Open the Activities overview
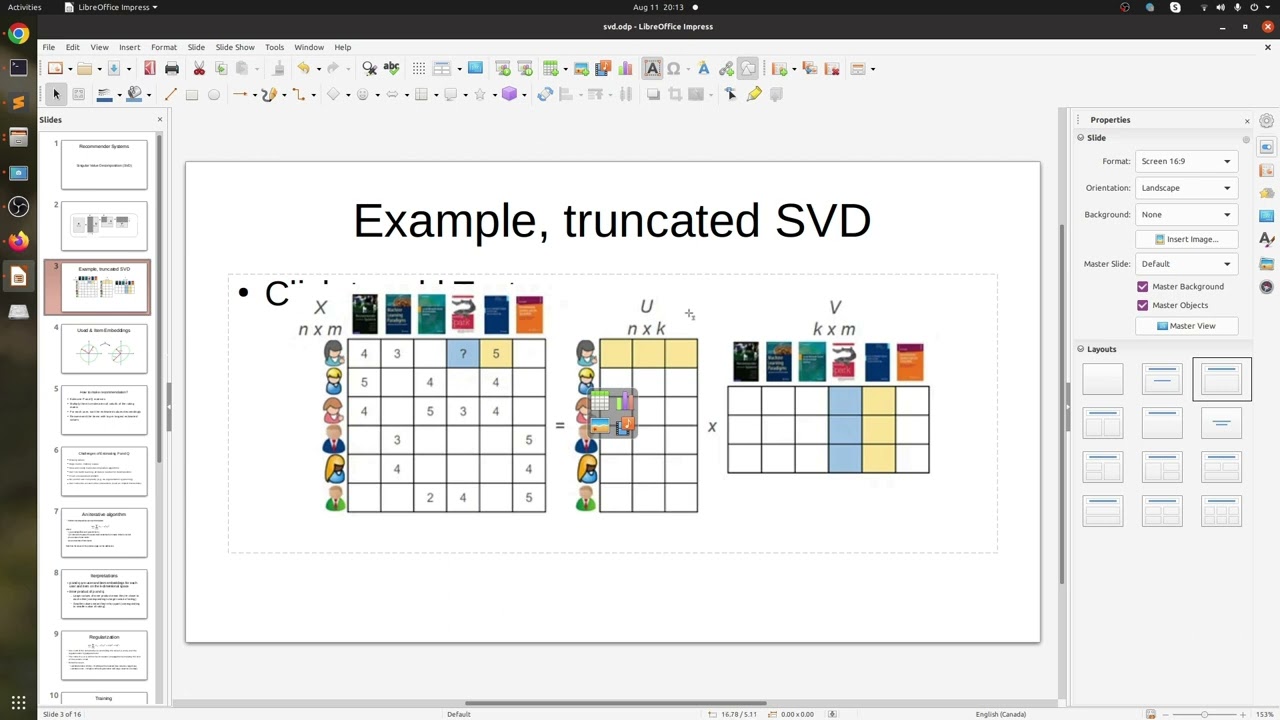The image size is (1280, 720). tap(25, 7)
